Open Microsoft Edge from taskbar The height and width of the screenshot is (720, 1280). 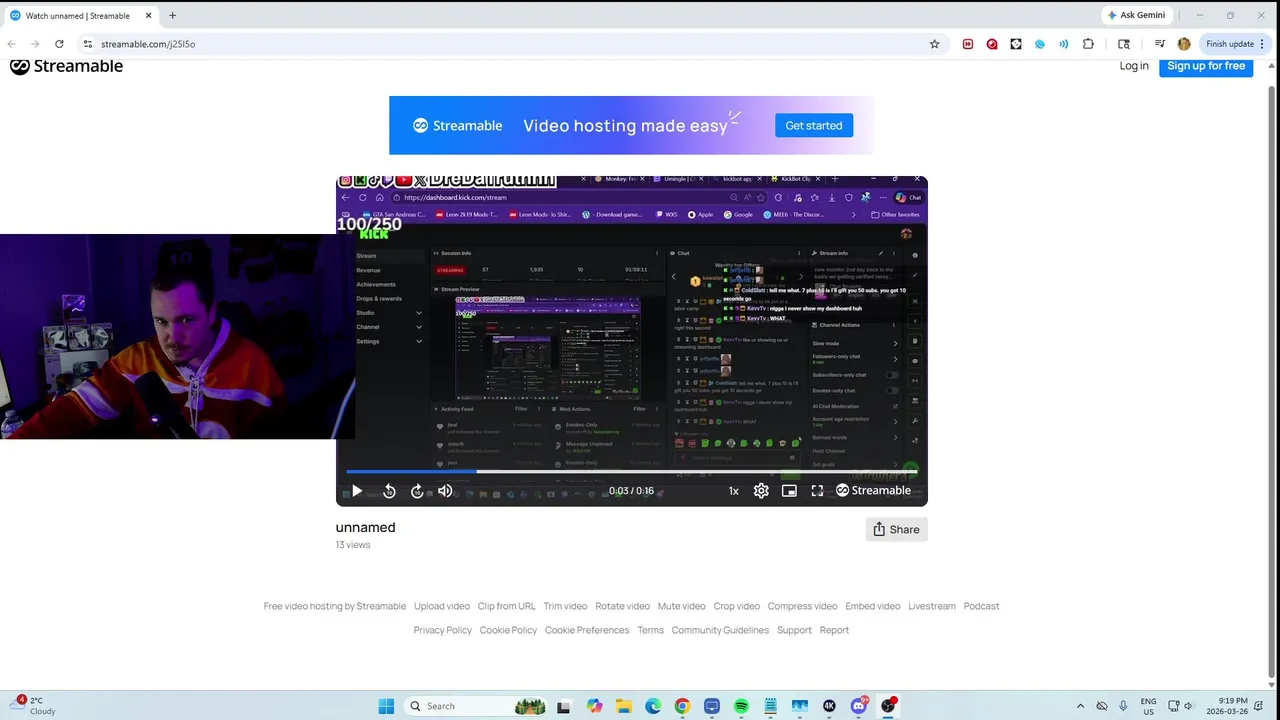(653, 706)
